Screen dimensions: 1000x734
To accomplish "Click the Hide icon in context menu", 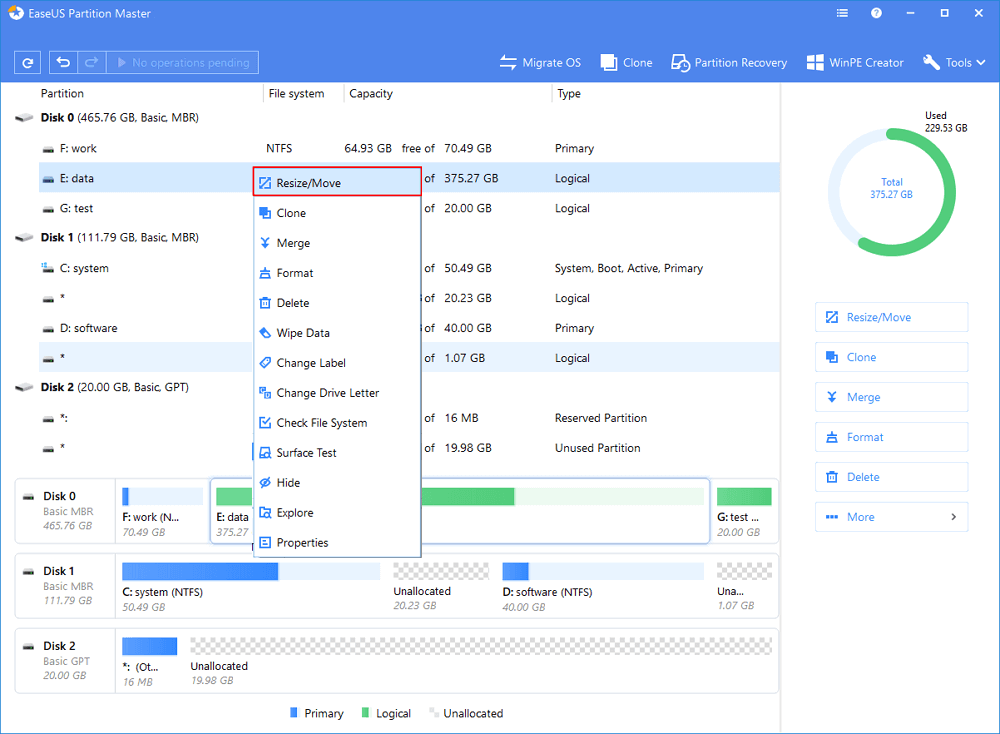I will click(x=265, y=483).
